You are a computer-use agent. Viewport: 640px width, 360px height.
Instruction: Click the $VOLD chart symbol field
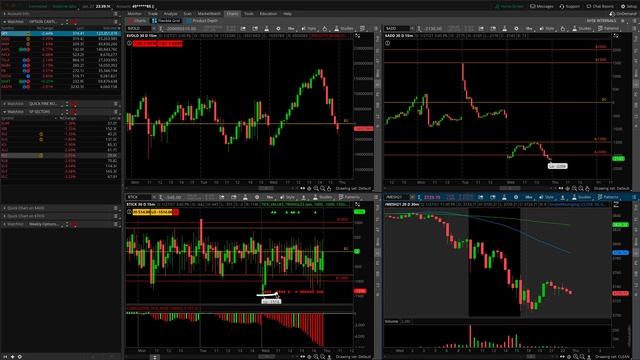tap(139, 29)
